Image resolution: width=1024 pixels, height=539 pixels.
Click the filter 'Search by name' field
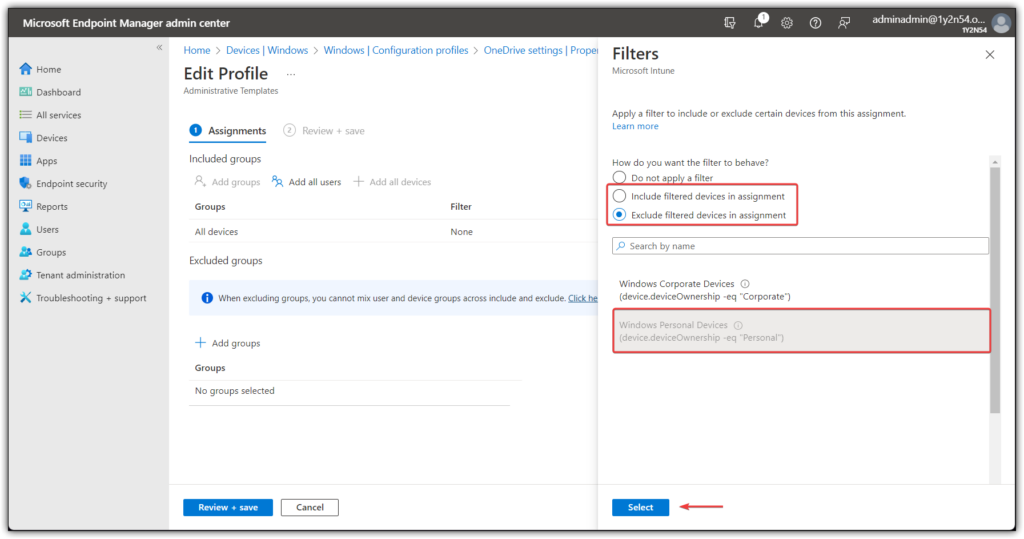pyautogui.click(x=800, y=246)
